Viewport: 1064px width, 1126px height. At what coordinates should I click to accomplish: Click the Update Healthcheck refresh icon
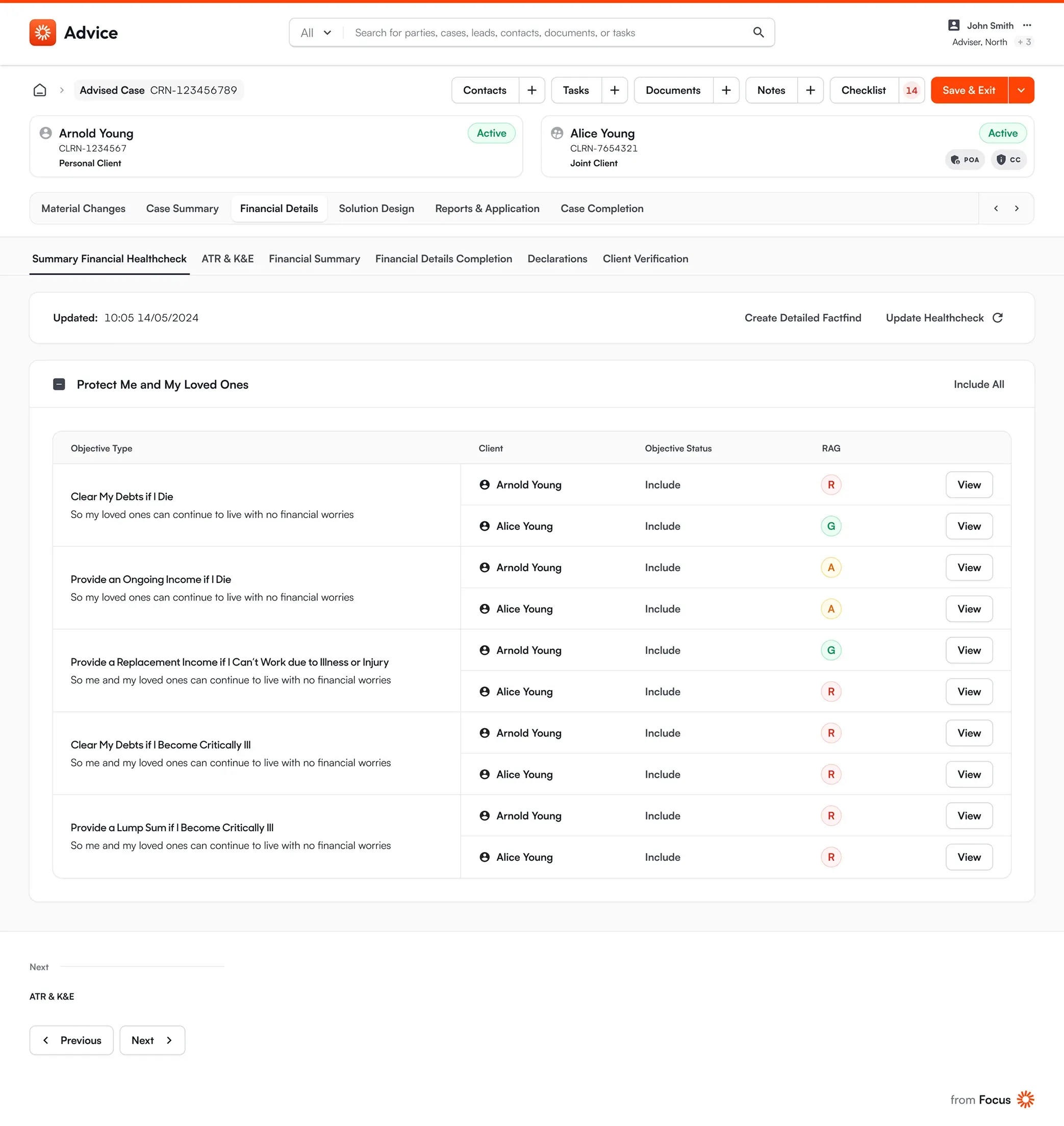coord(998,318)
